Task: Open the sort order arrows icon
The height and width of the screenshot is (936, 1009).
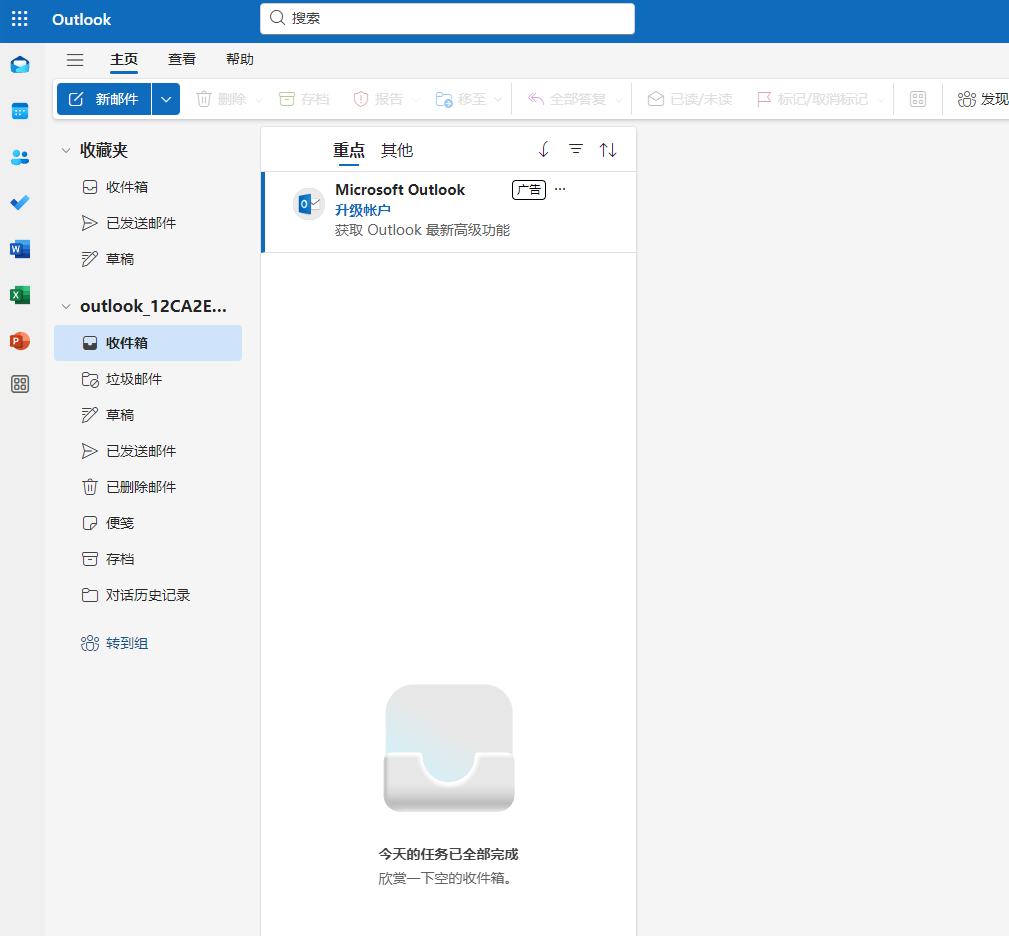Action: tap(608, 150)
